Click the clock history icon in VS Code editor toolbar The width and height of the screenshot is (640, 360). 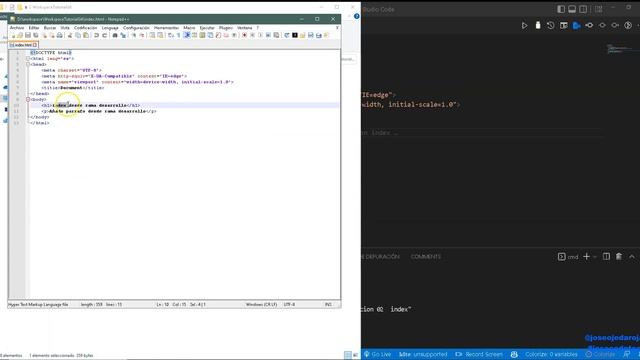tap(551, 25)
